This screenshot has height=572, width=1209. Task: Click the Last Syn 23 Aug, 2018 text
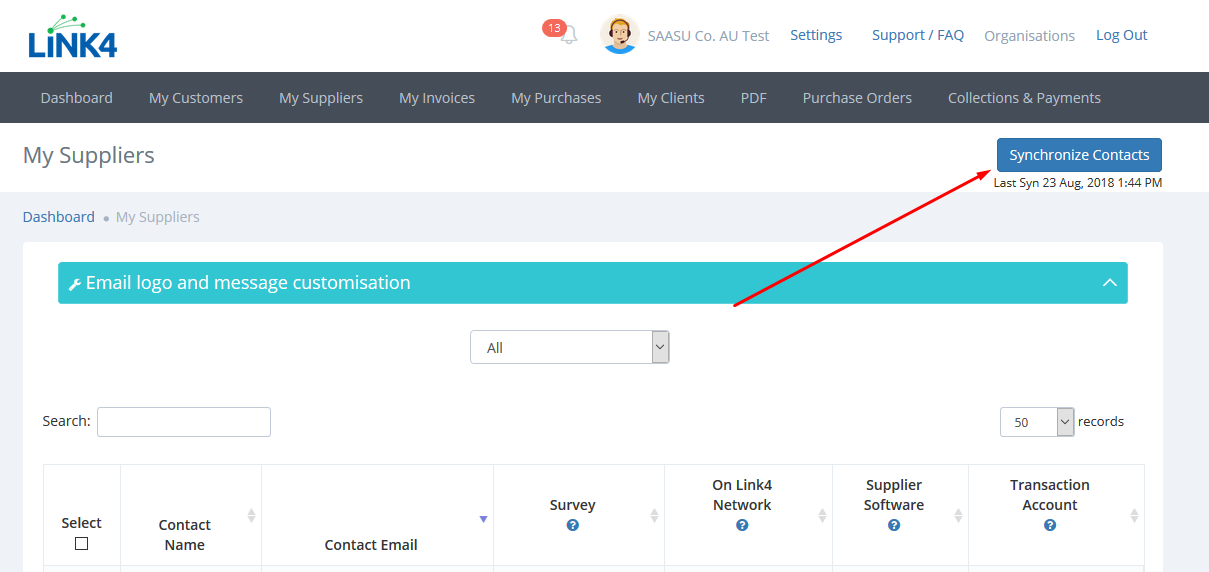(x=1078, y=183)
